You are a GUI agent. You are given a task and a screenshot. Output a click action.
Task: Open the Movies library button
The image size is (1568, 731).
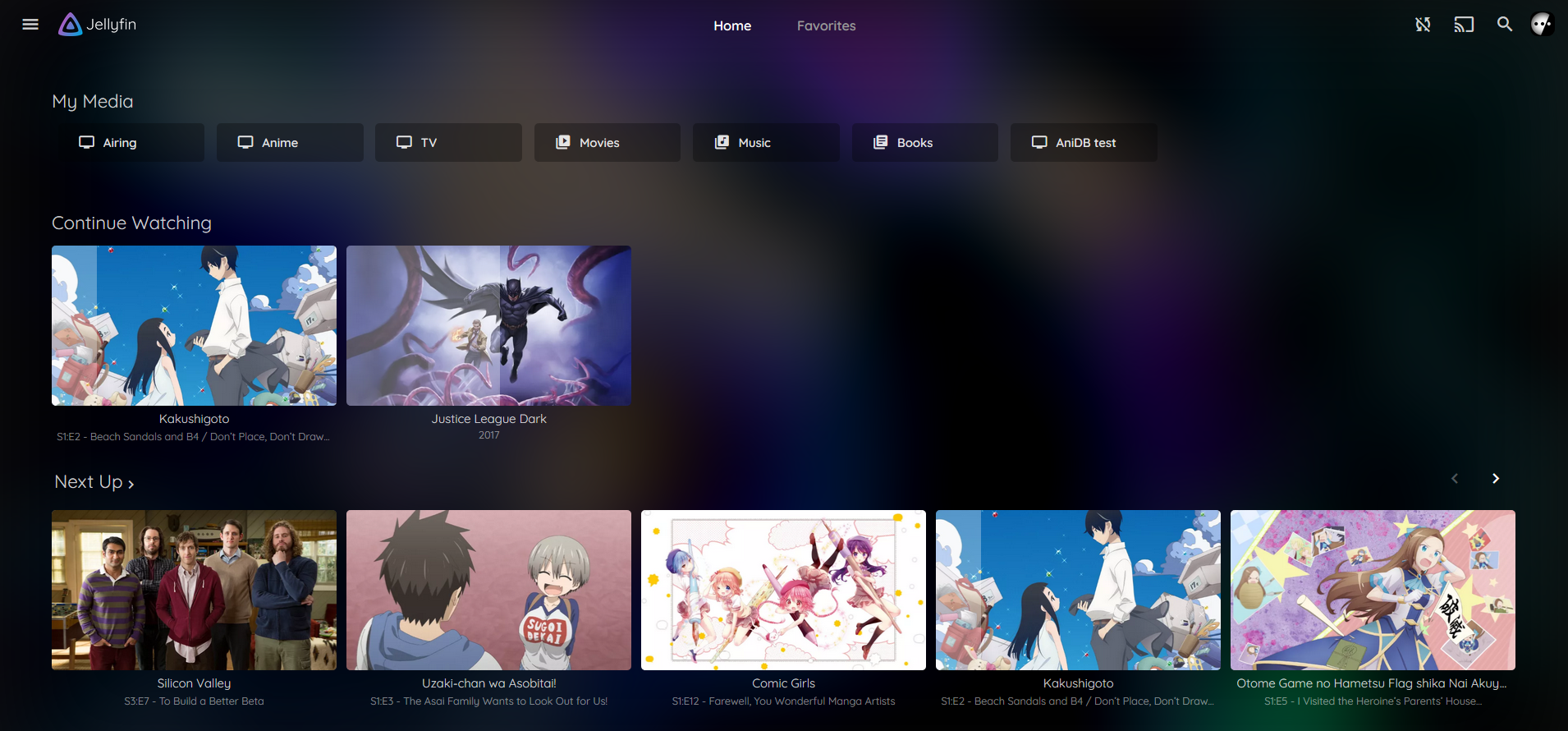607,142
